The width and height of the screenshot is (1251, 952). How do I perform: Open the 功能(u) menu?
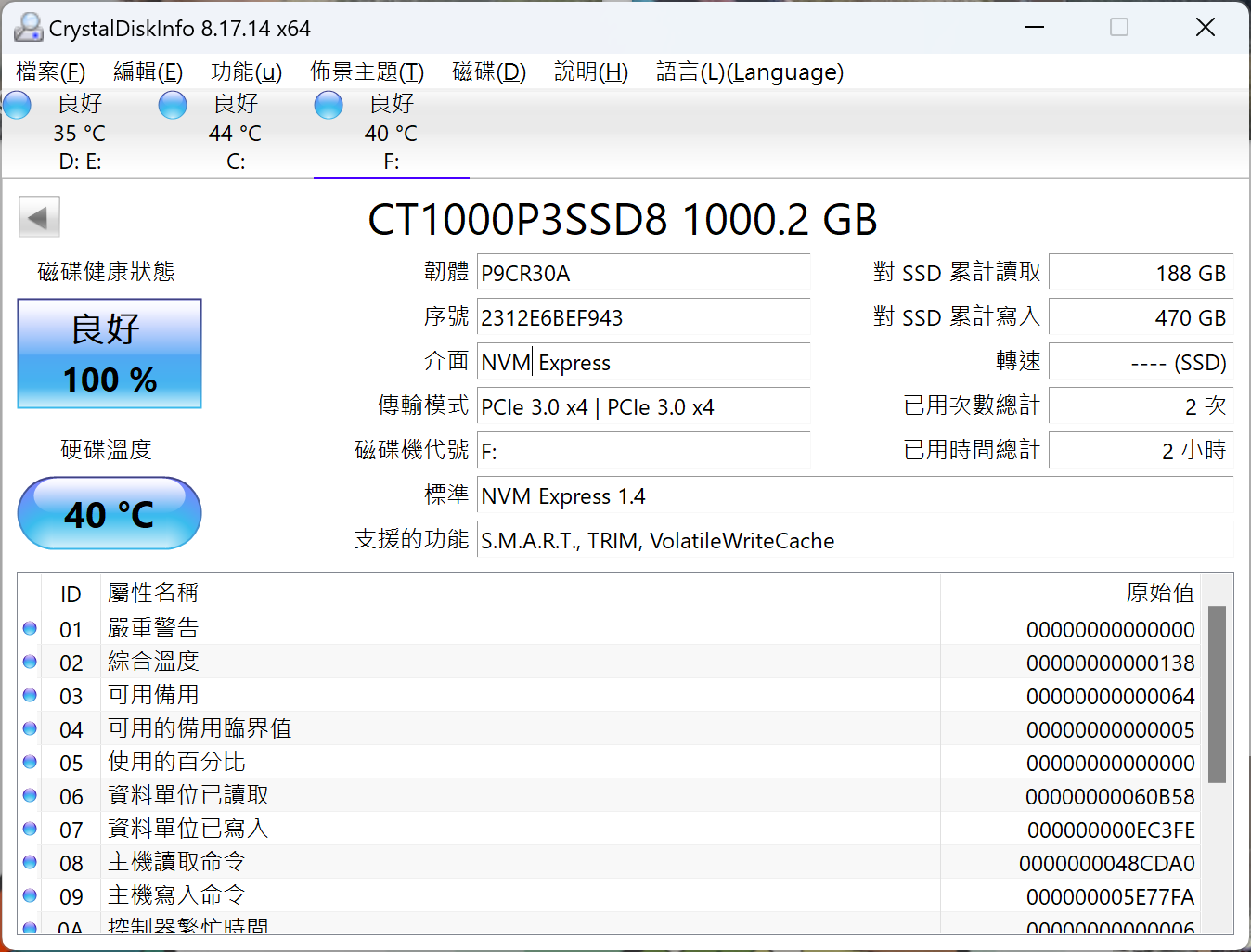click(246, 72)
